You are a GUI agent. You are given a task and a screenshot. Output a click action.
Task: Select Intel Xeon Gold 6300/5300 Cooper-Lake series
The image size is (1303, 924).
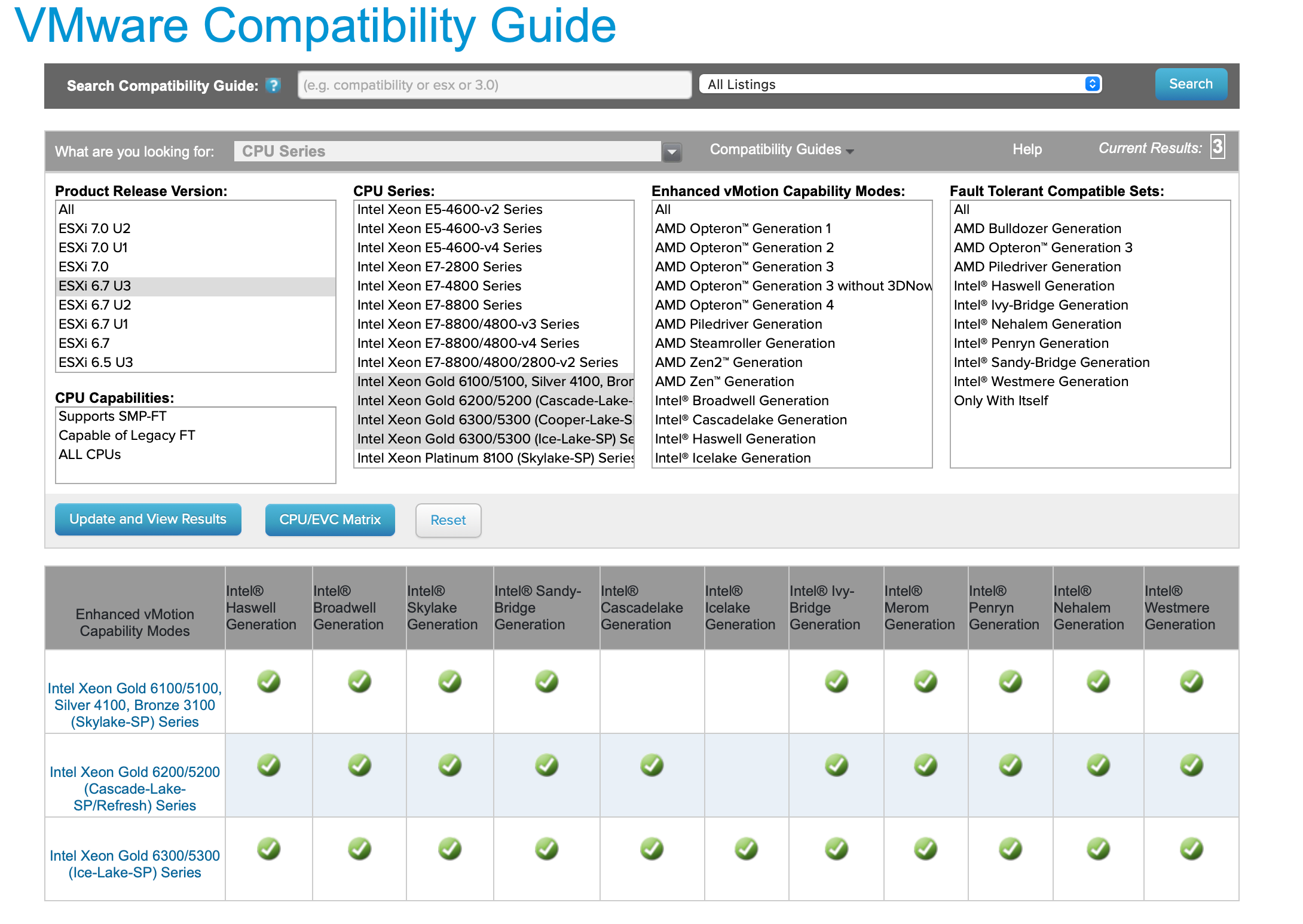click(494, 420)
